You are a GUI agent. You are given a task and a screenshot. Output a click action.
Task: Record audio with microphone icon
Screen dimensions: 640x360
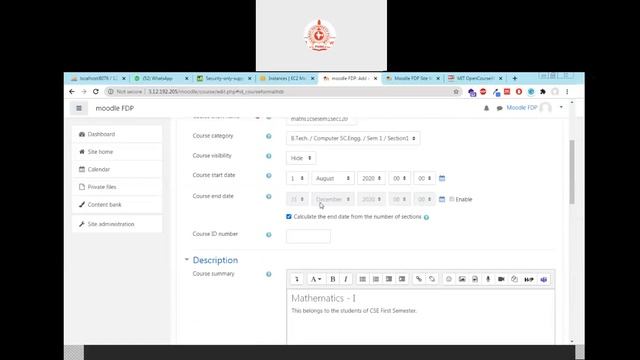(x=488, y=279)
